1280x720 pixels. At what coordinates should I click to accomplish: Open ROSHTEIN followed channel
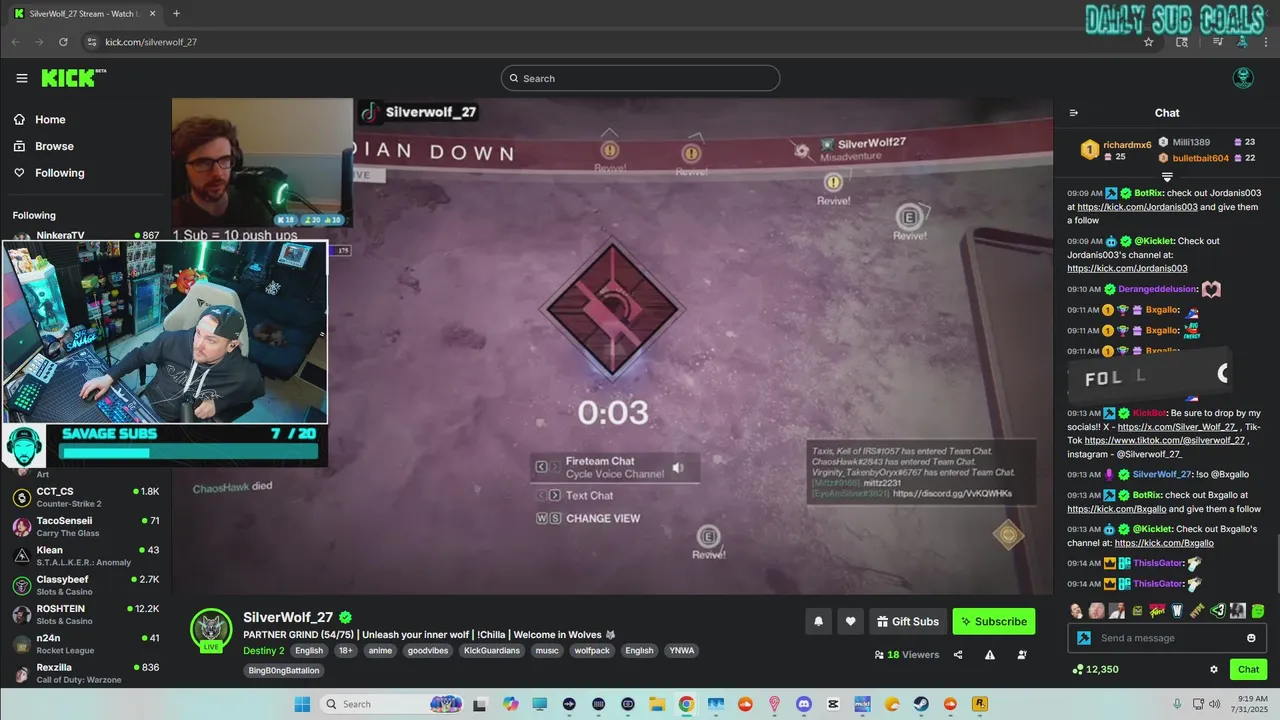[86, 614]
